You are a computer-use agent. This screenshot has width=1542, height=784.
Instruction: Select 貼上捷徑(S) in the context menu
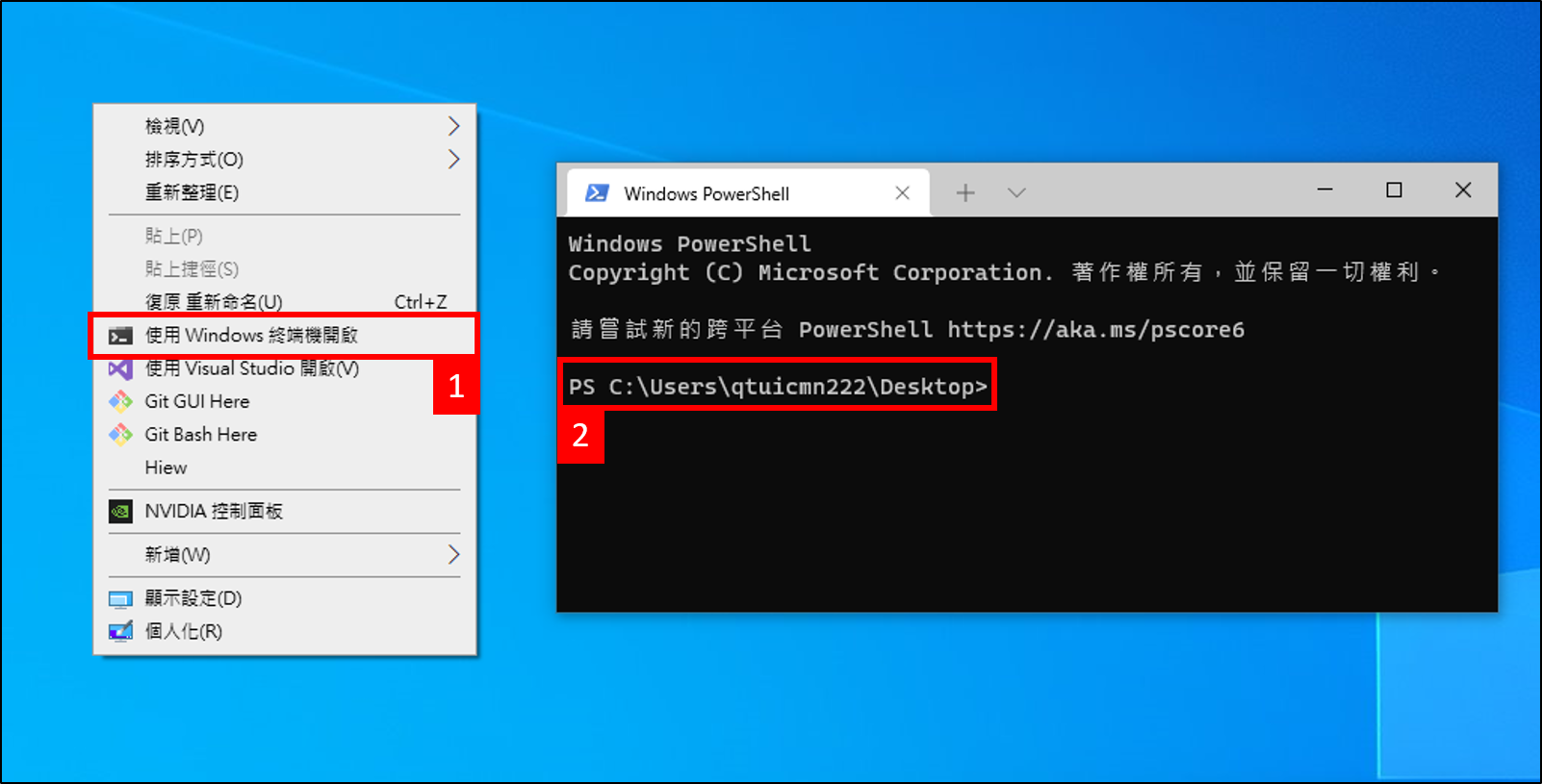285,268
